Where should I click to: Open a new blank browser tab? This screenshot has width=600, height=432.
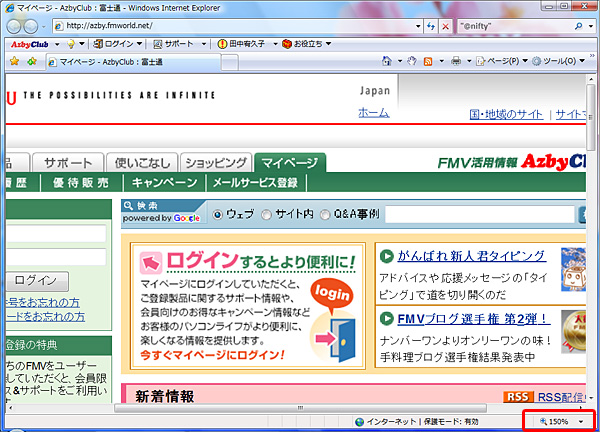230,62
